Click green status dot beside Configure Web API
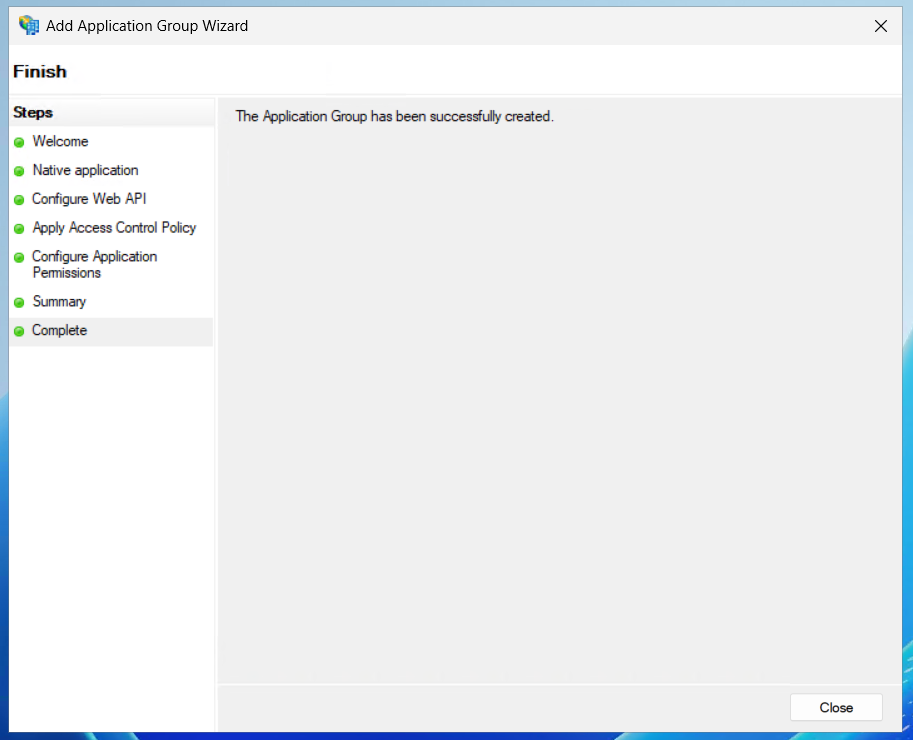This screenshot has width=913, height=740. point(19,200)
